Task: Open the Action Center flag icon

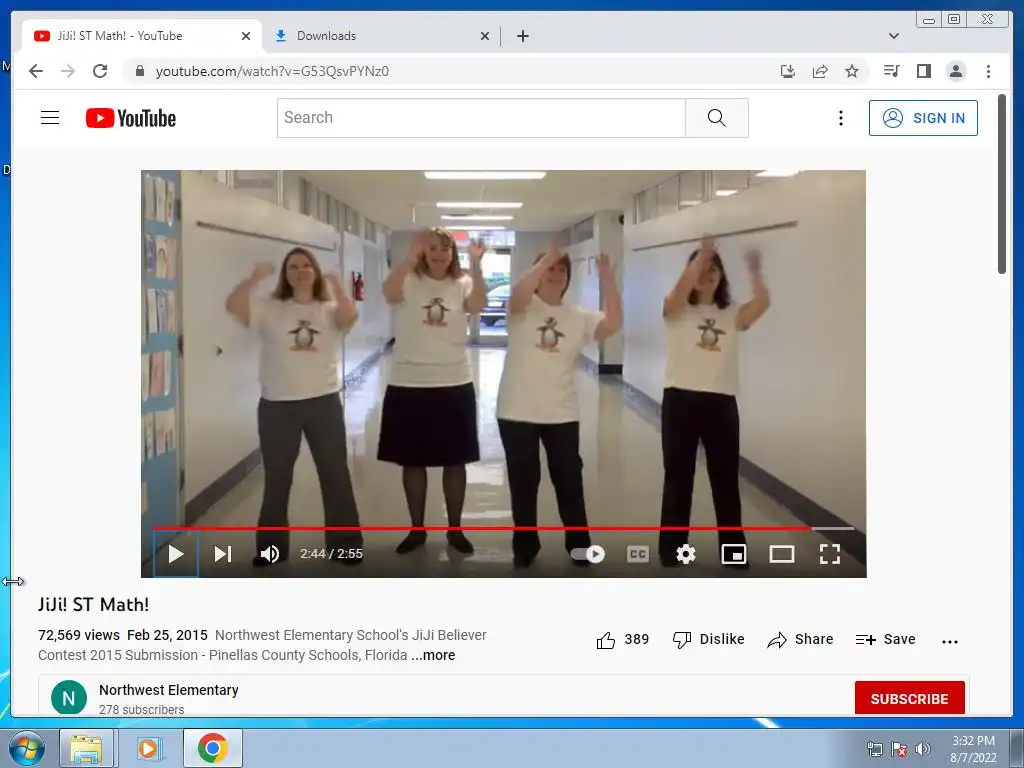Action: pos(899,749)
